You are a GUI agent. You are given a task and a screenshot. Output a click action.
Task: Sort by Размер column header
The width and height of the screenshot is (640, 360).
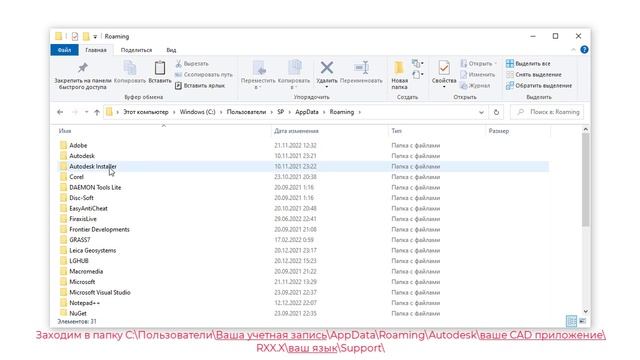pyautogui.click(x=499, y=131)
